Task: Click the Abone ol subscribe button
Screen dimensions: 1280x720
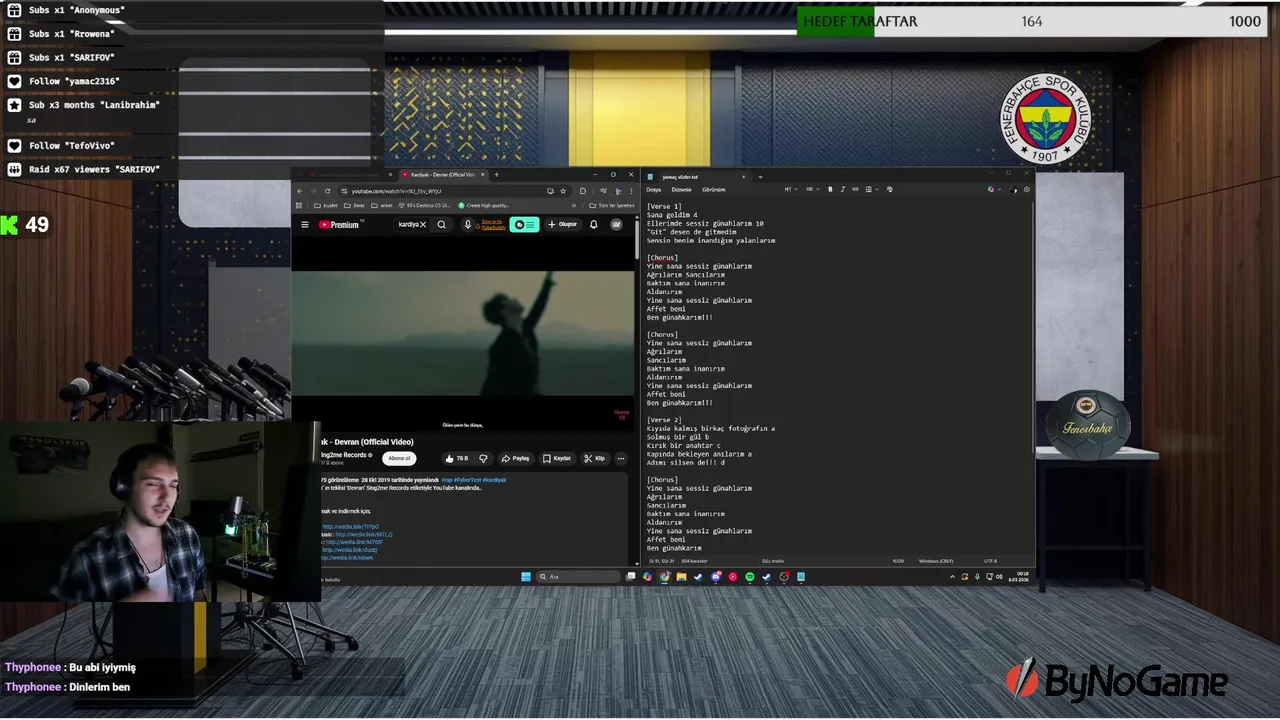Action: click(x=399, y=458)
